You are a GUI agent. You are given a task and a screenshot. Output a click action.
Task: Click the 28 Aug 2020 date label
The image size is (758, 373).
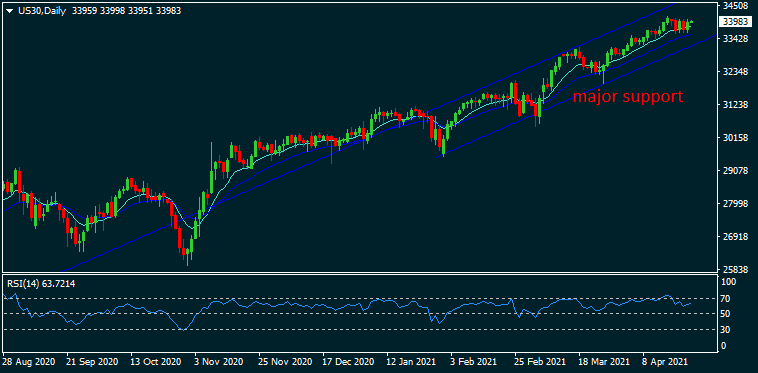[x=29, y=361]
